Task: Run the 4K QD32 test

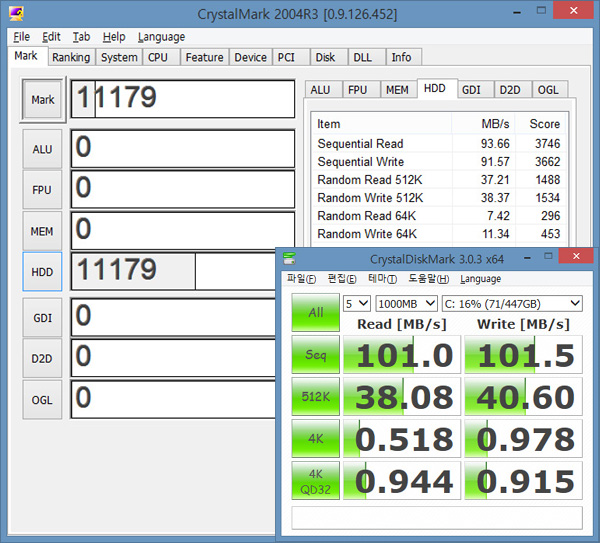Action: click(315, 481)
